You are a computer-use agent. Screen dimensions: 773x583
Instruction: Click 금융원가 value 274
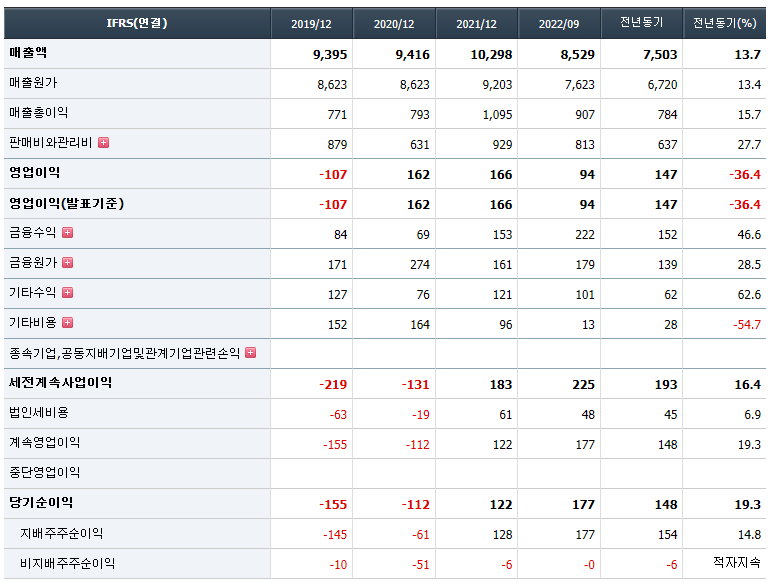[x=420, y=265]
